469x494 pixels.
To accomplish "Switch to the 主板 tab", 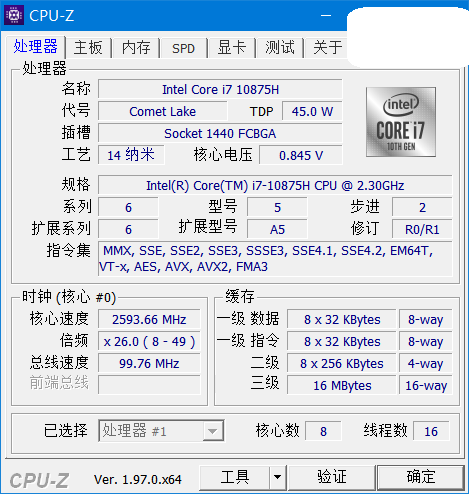I will [88, 47].
